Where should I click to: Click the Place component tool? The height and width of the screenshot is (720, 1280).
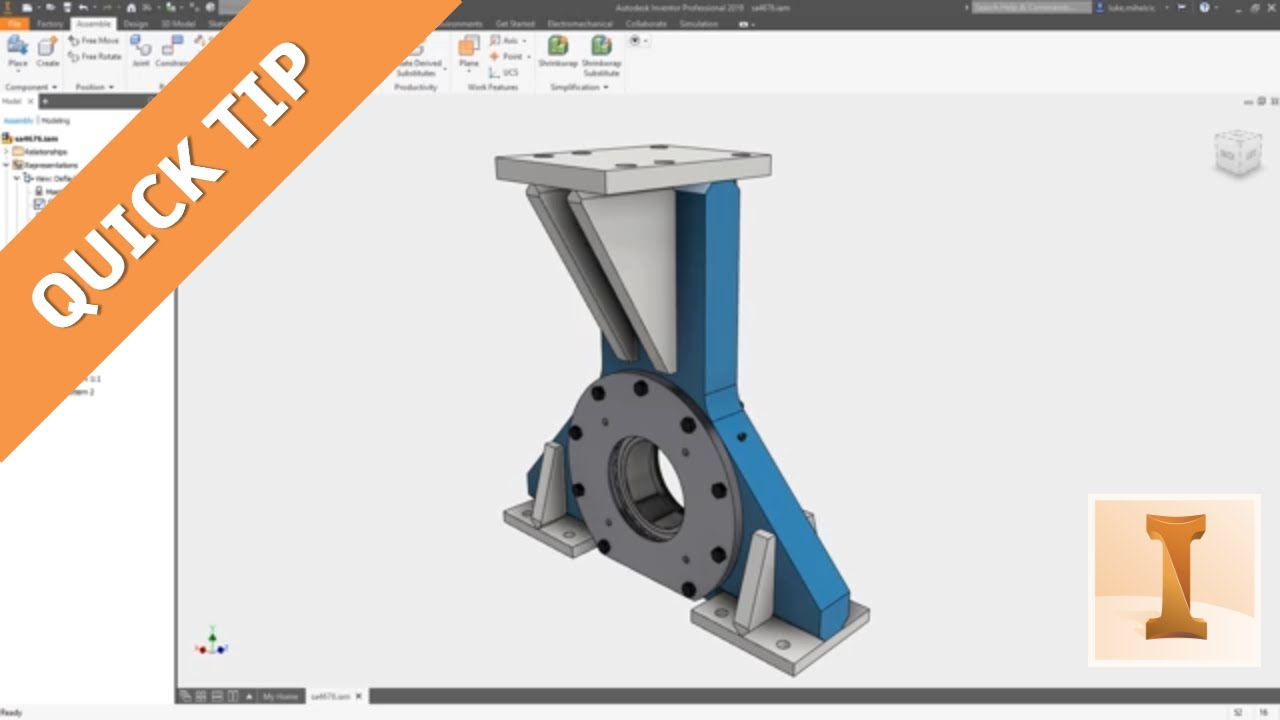point(17,51)
